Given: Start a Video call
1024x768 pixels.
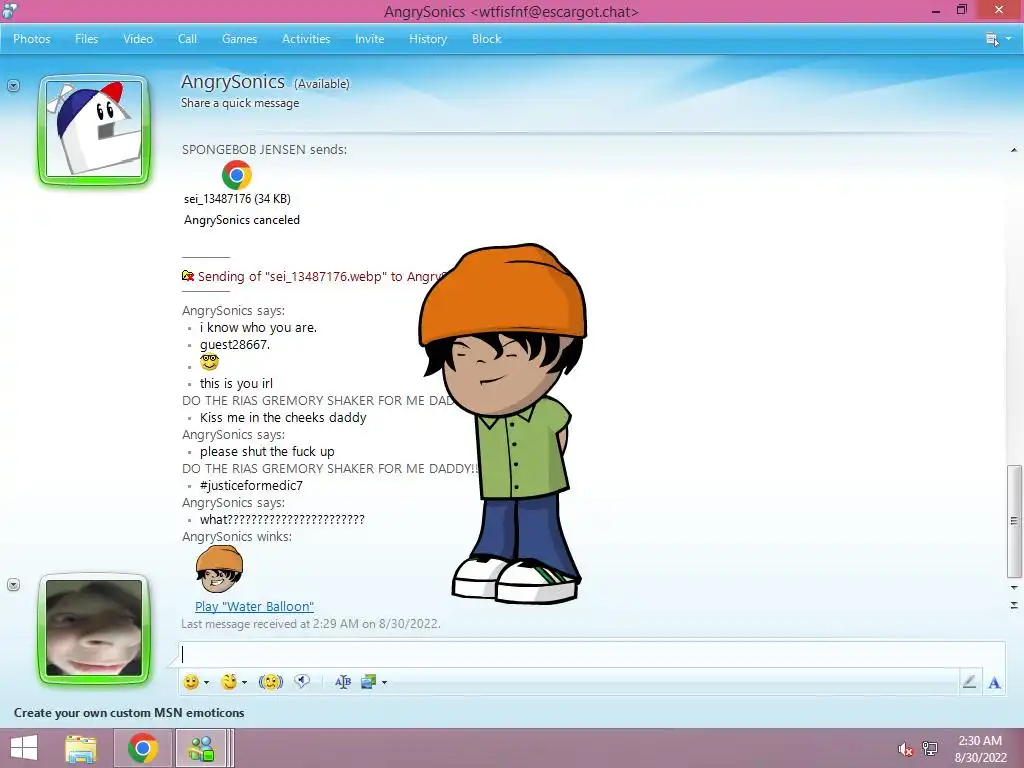Looking at the screenshot, I should coord(138,39).
